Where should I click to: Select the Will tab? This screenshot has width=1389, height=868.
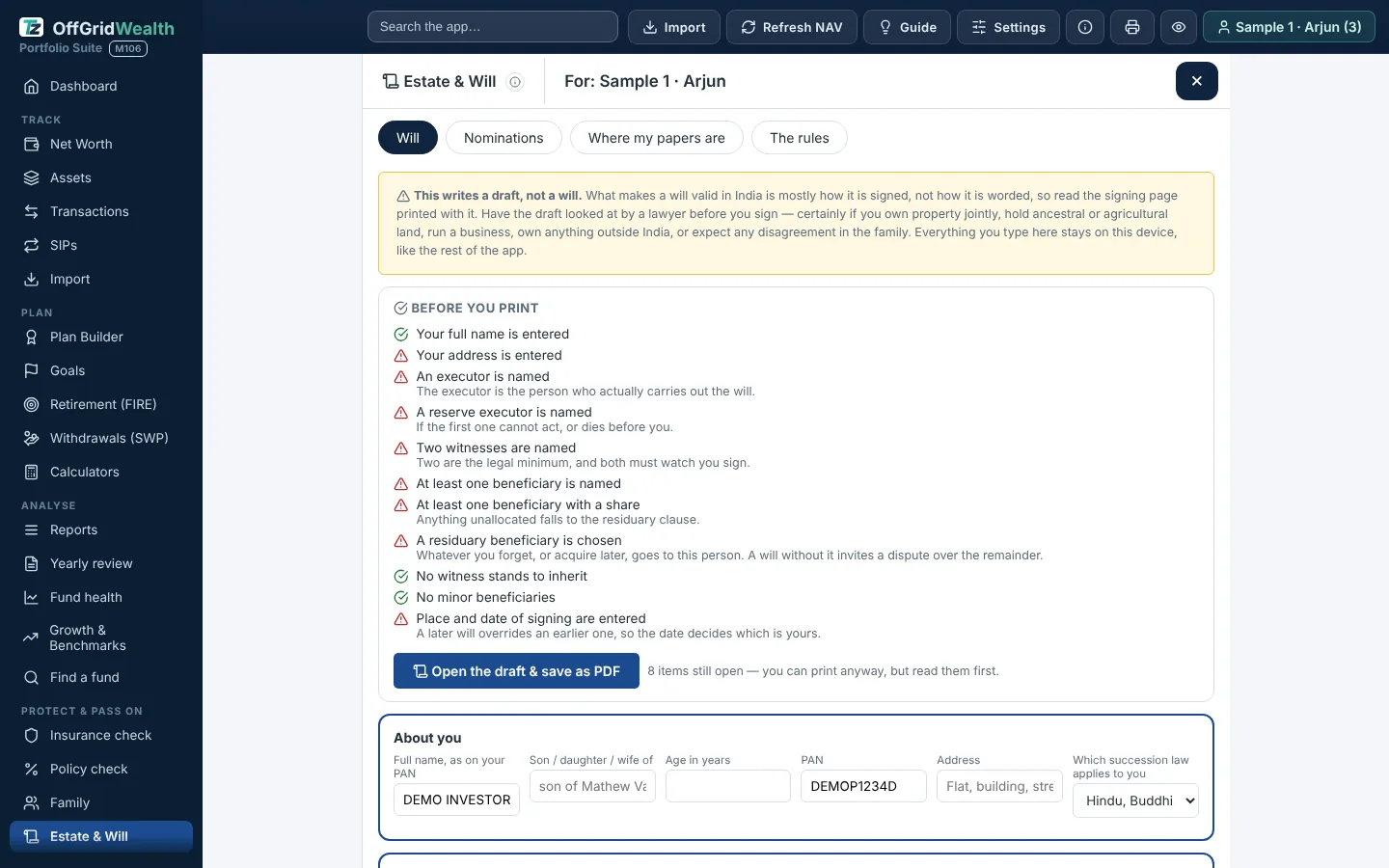pyautogui.click(x=408, y=138)
